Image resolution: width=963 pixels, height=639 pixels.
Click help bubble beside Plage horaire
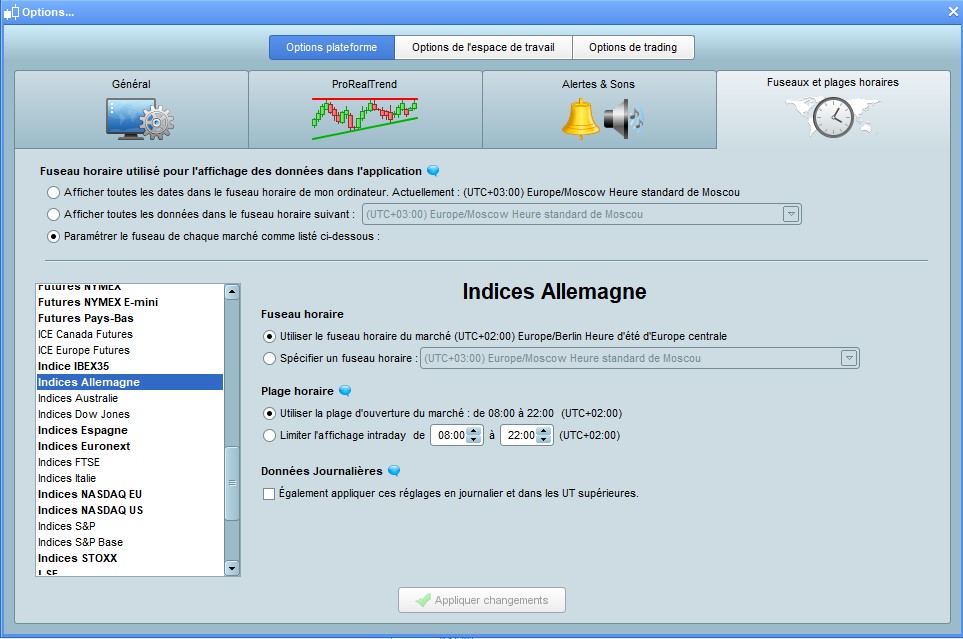345,390
